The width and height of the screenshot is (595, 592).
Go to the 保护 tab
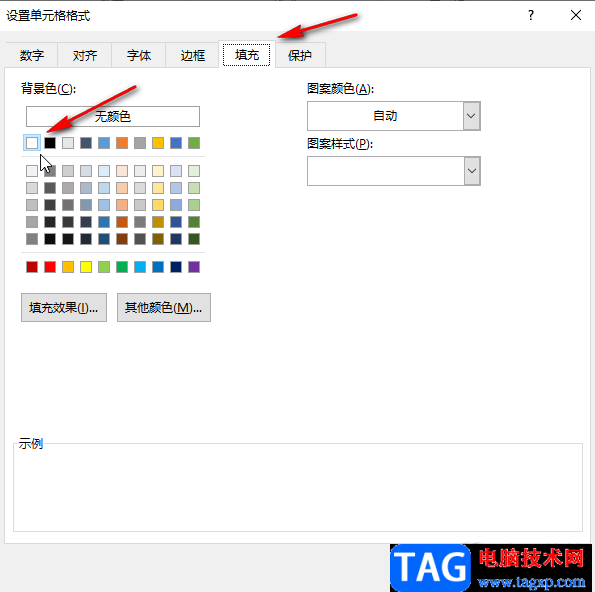[x=300, y=55]
